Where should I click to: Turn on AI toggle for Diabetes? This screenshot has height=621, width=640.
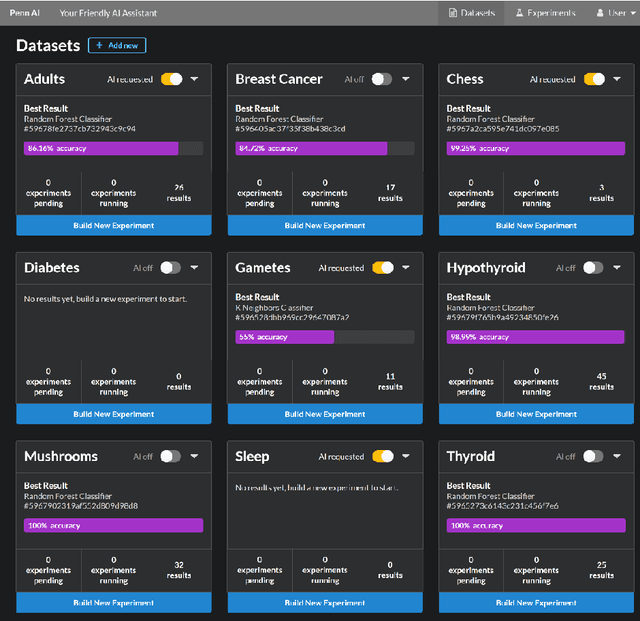point(171,268)
